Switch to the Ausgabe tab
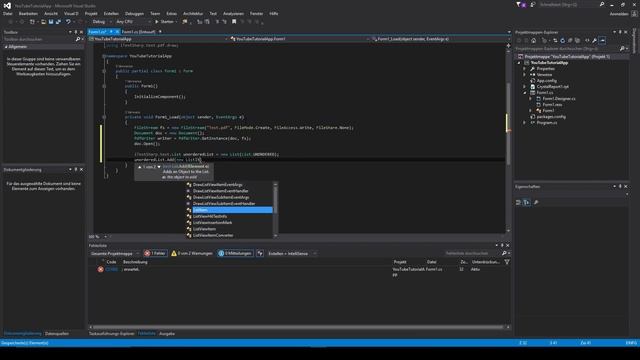Image resolution: width=640 pixels, height=360 pixels. pyautogui.click(x=167, y=333)
